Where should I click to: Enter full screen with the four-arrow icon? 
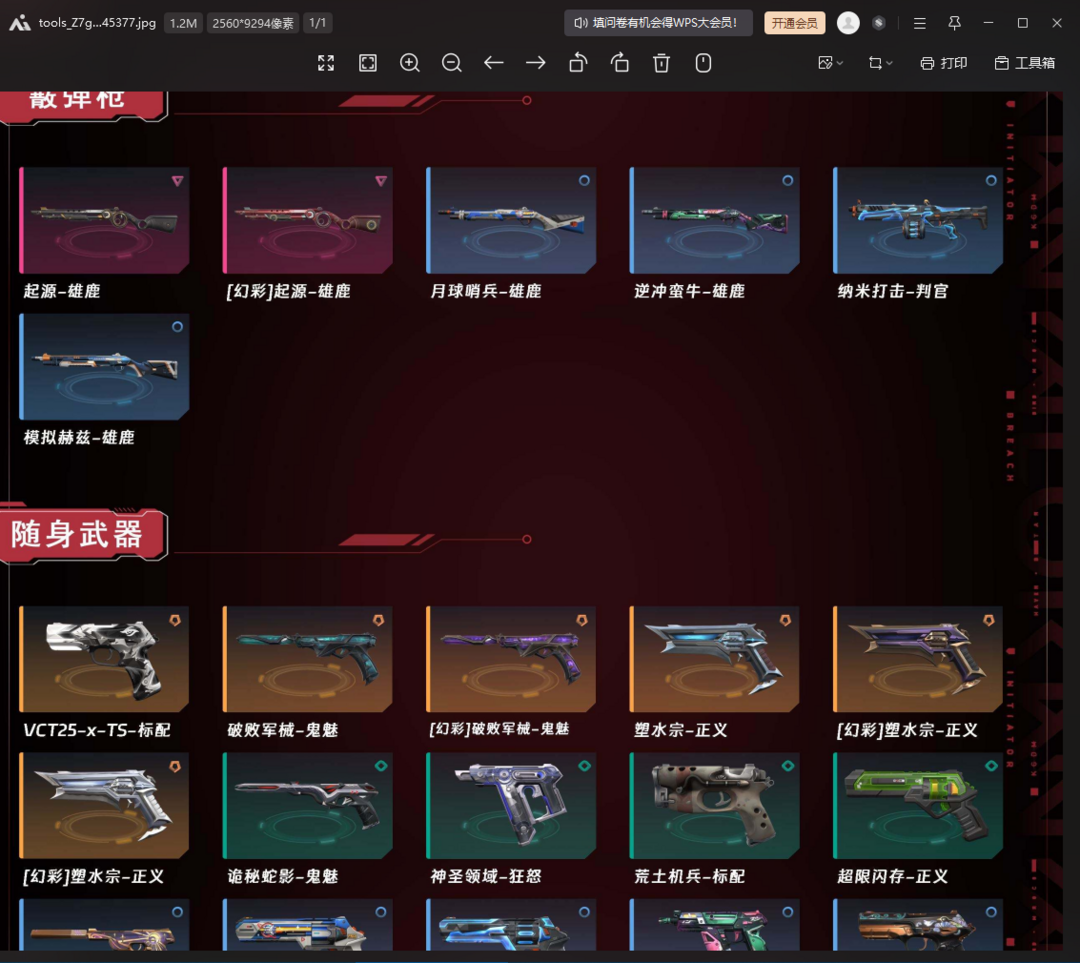pyautogui.click(x=326, y=63)
